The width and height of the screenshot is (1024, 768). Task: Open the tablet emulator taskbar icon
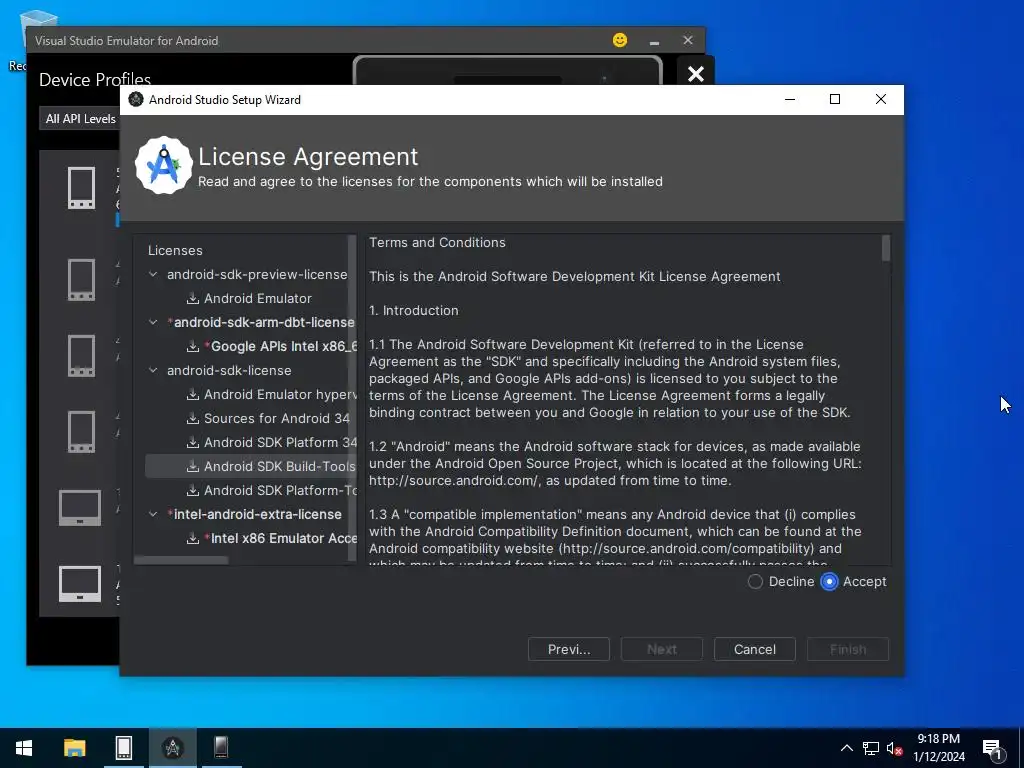(123, 748)
